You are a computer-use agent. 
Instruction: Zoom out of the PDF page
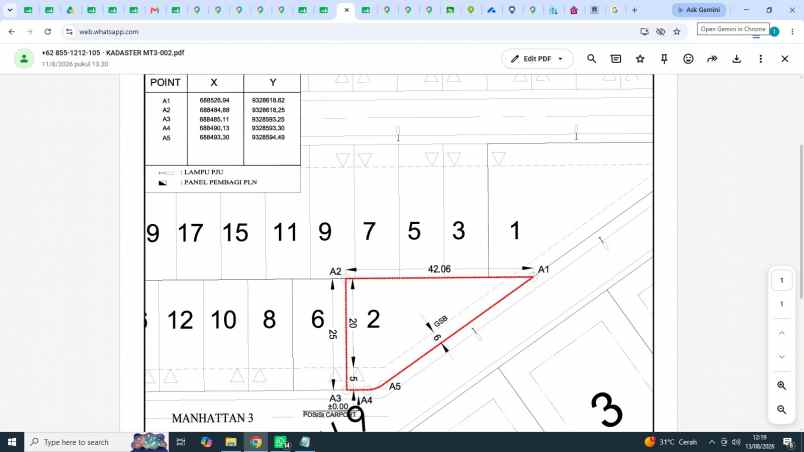click(781, 409)
